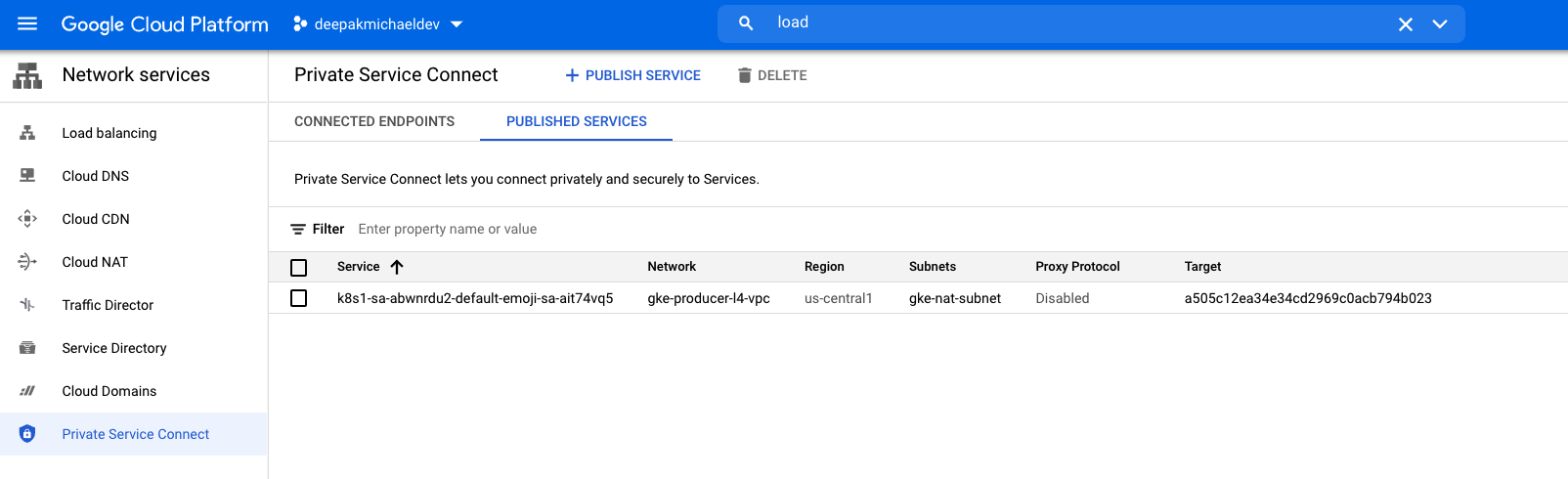Toggle the select-all services checkbox
This screenshot has width=1568, height=479.
(x=299, y=268)
